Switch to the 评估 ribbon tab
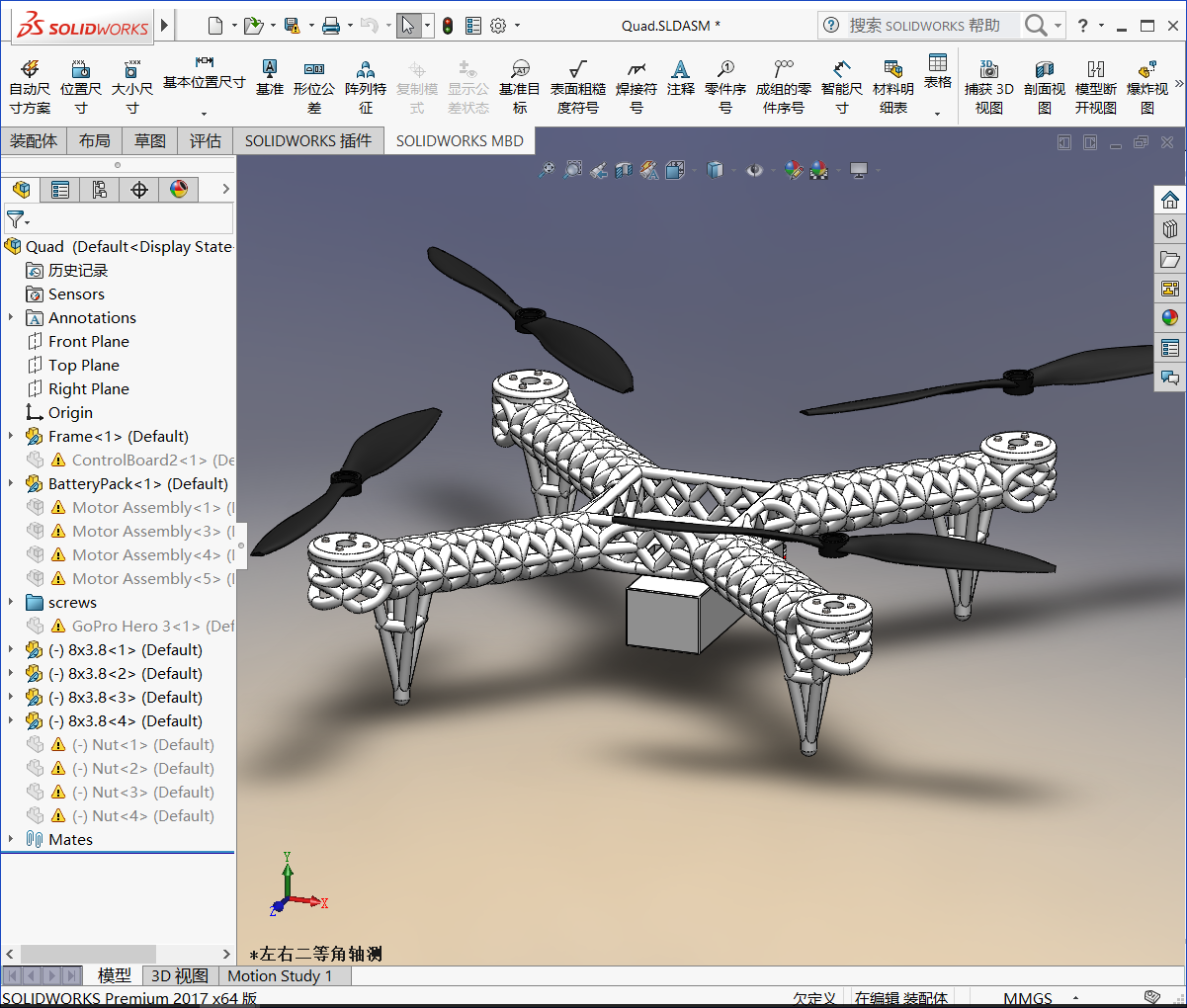Screen dimensions: 1187x1008 (x=206, y=141)
